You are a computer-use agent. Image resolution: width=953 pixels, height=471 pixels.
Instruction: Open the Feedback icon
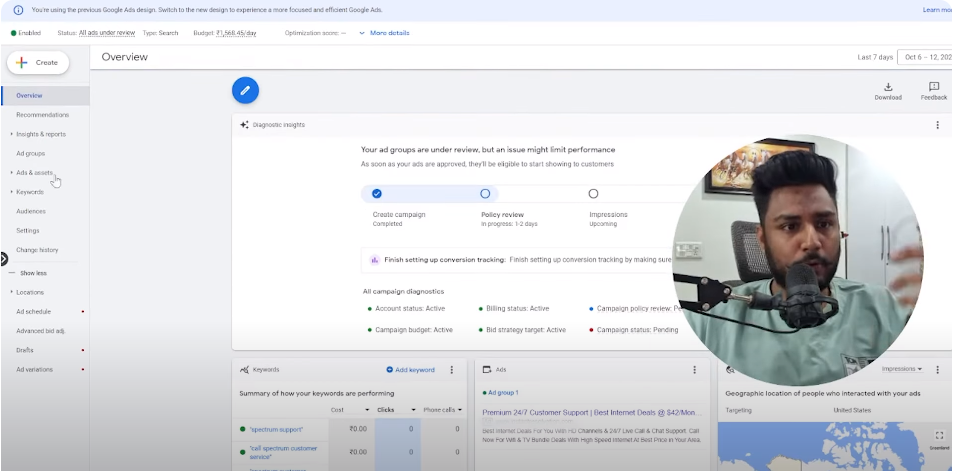(x=934, y=88)
